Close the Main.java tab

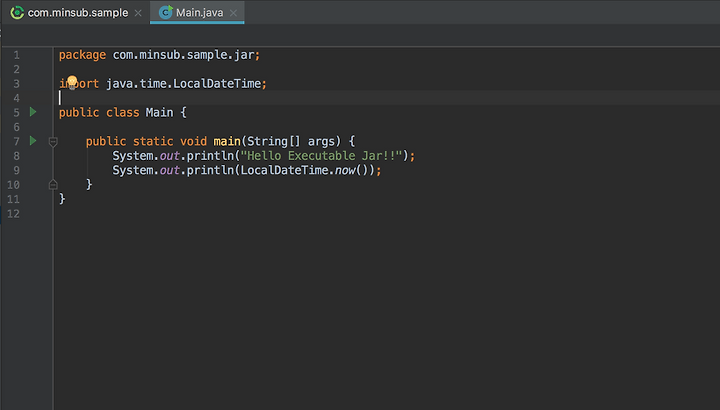click(x=233, y=13)
